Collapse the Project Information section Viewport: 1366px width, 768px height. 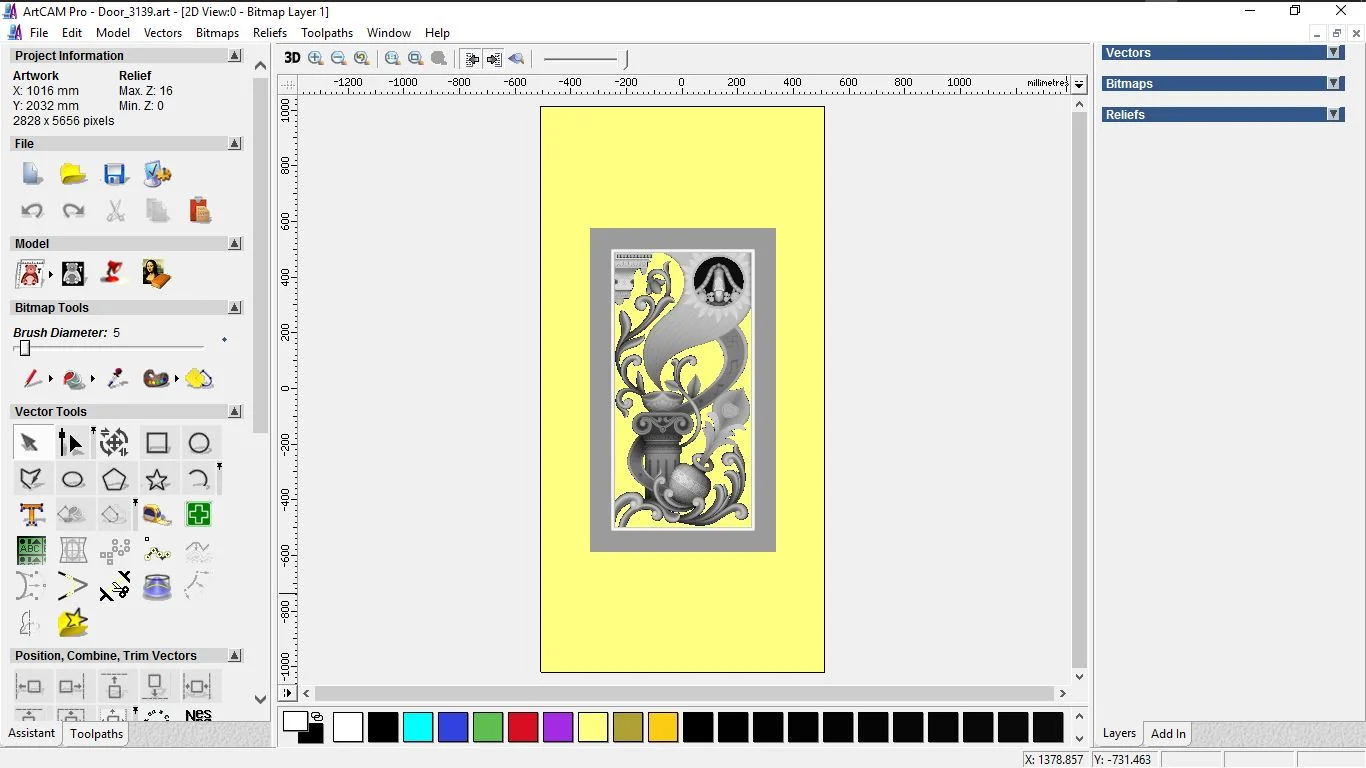235,56
